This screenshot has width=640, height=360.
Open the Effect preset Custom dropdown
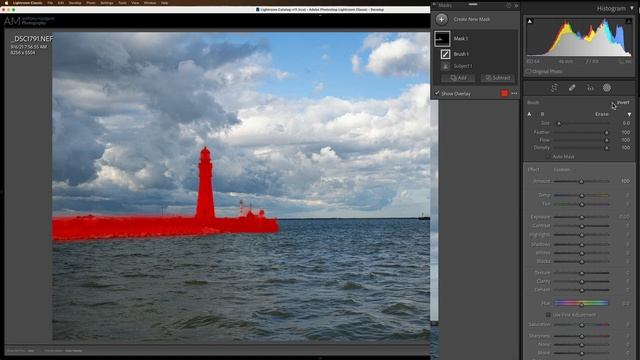coord(562,169)
